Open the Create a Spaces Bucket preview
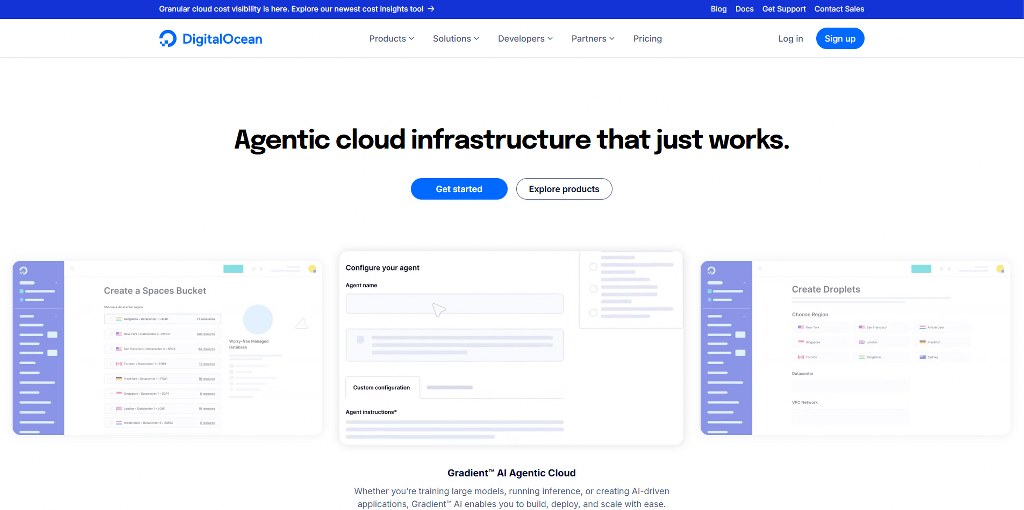1024x510 pixels. [x=167, y=348]
